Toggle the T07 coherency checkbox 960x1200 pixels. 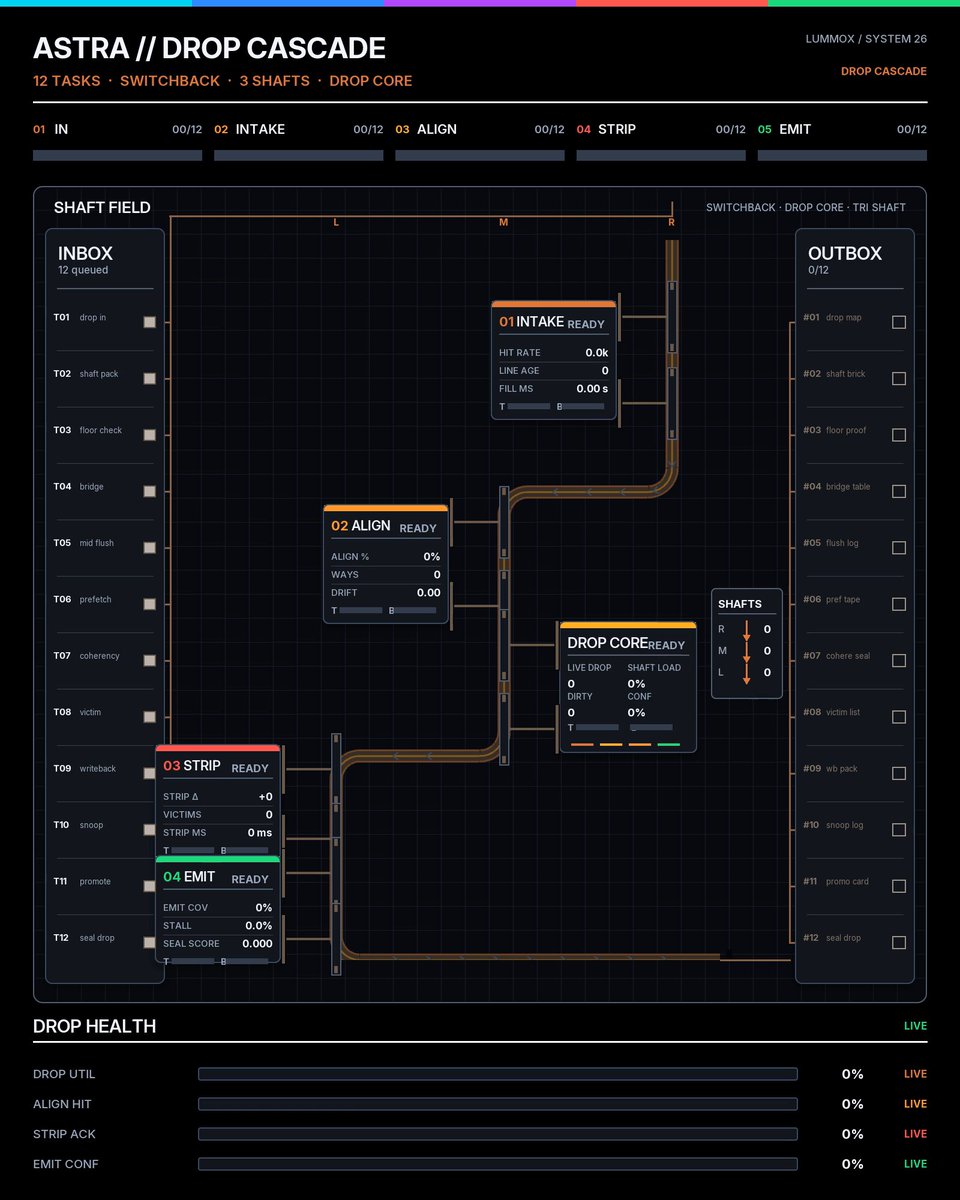(150, 660)
